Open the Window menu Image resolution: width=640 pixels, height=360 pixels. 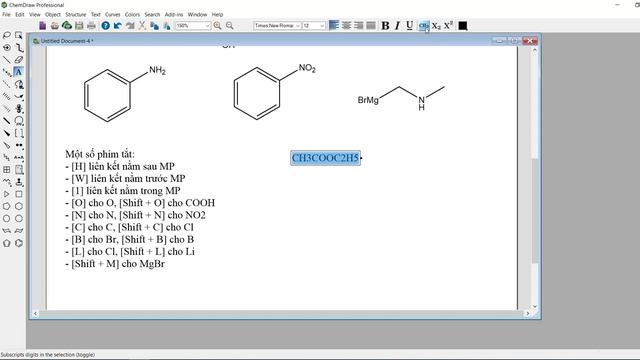point(197,14)
